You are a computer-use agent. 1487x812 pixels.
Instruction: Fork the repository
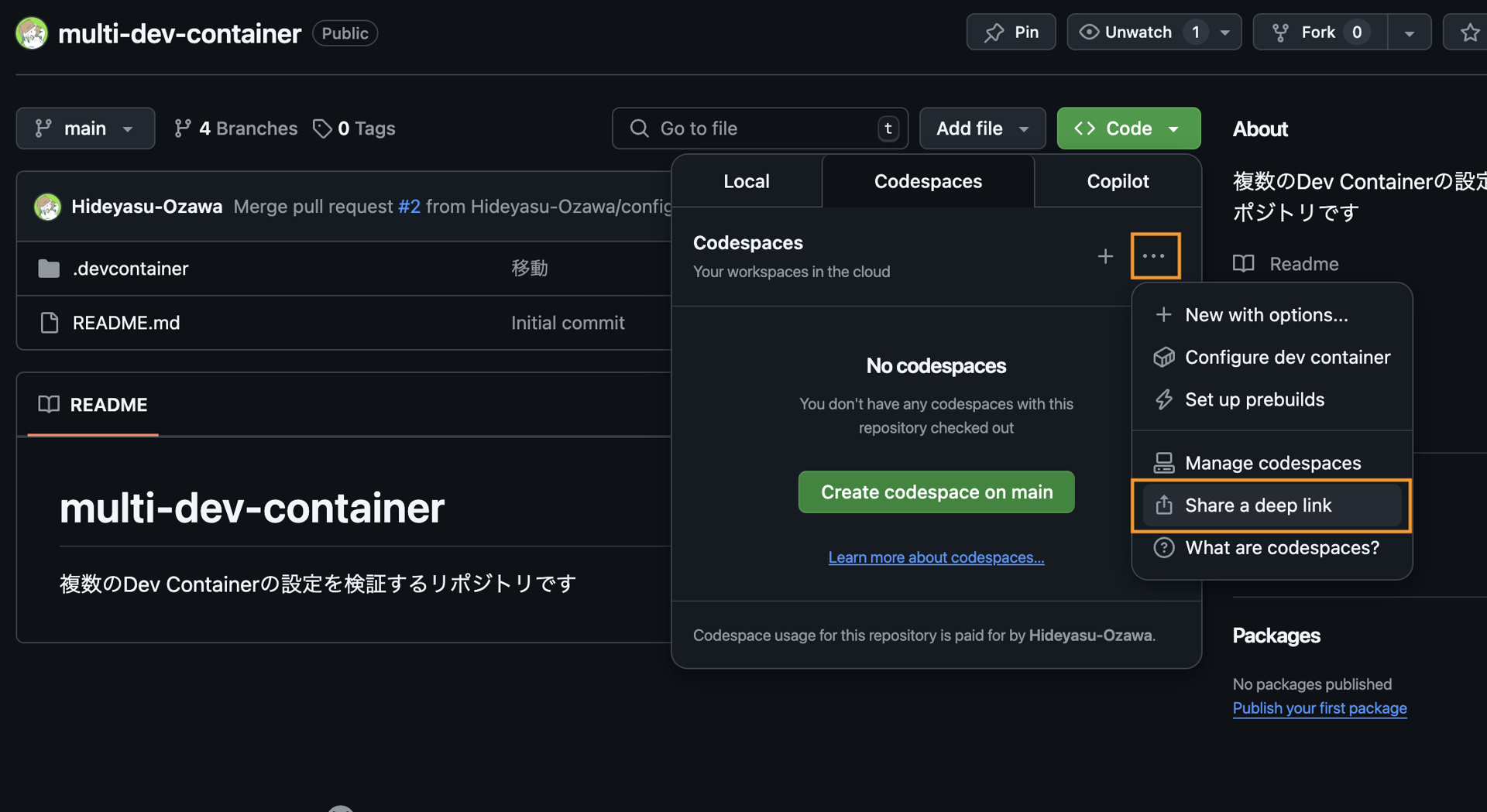tap(1320, 33)
